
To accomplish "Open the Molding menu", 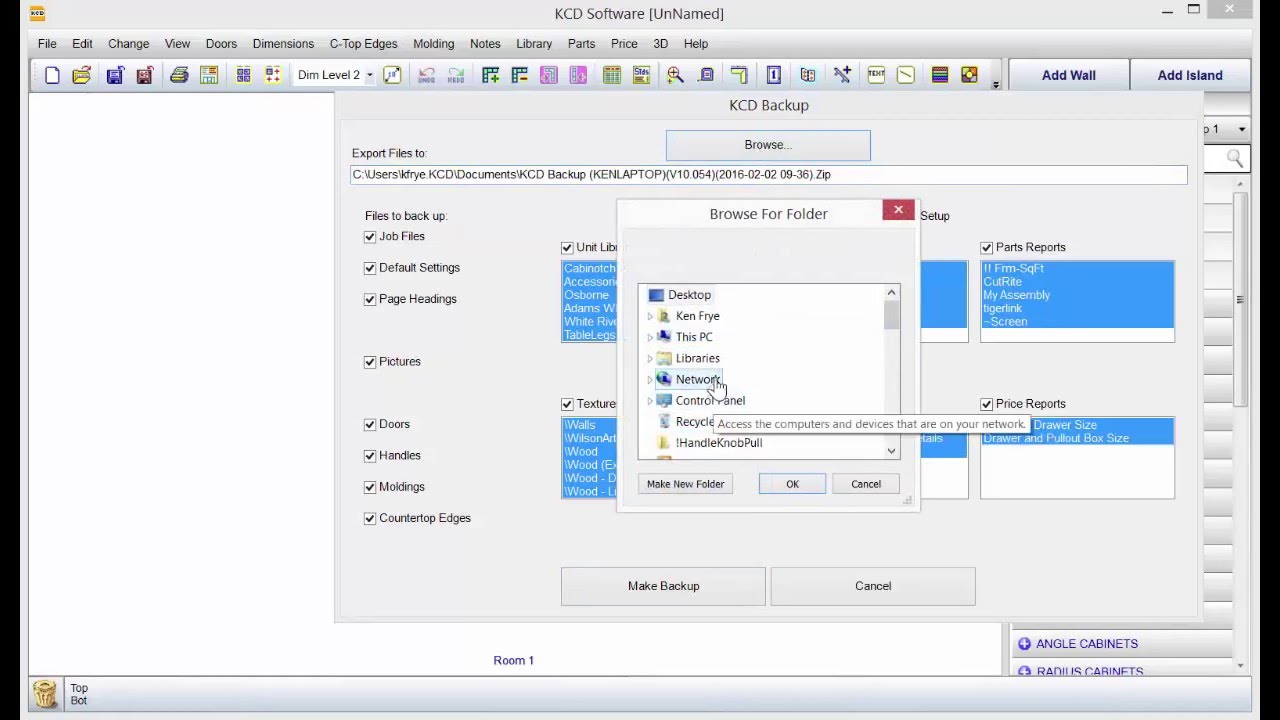I will tap(433, 44).
